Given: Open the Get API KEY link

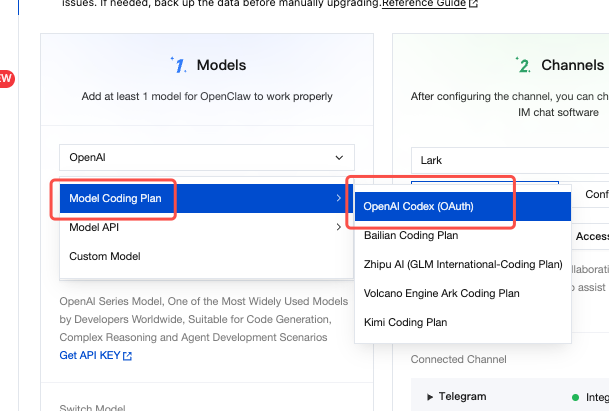Looking at the screenshot, I should point(90,356).
